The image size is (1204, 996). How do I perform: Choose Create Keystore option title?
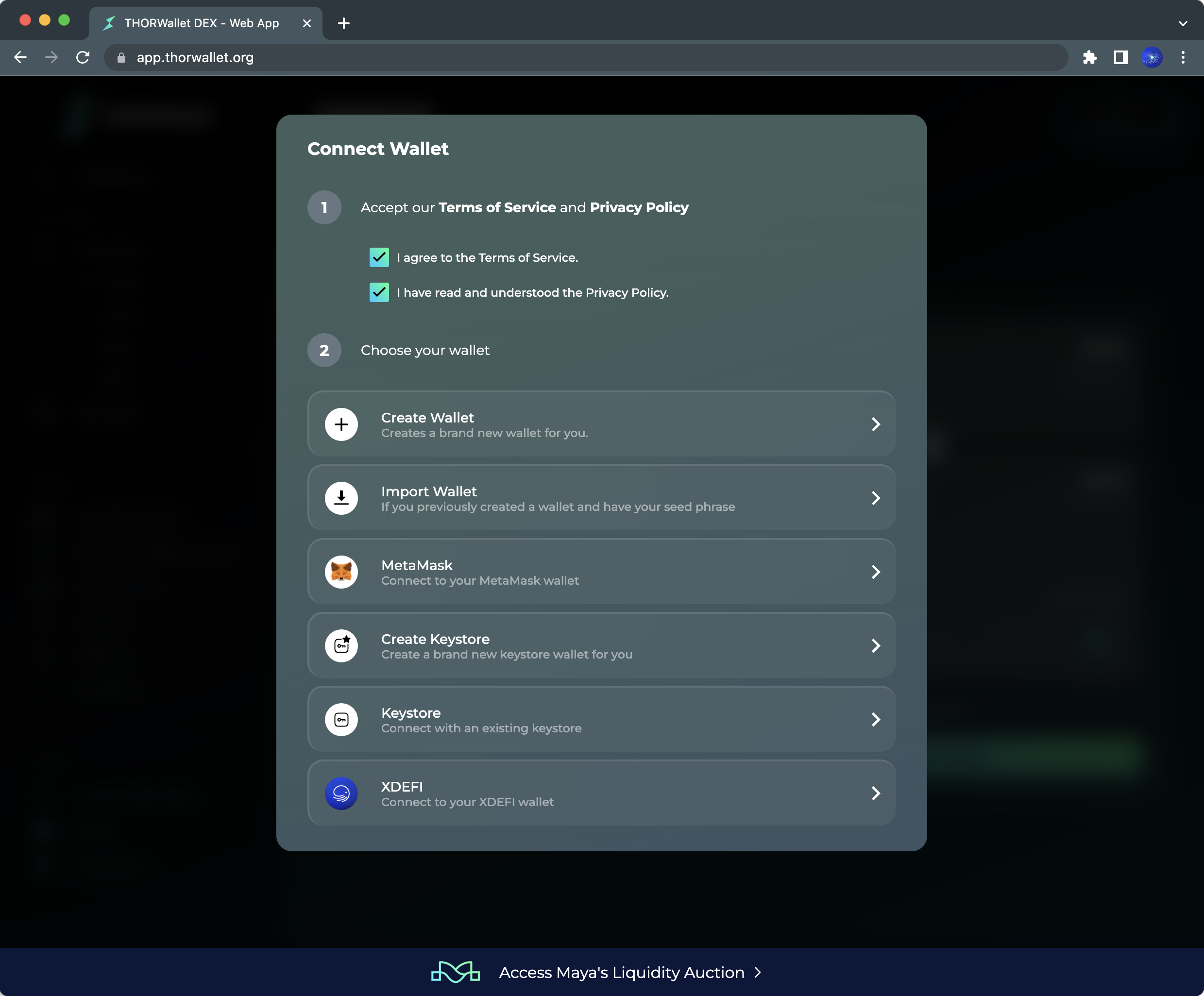pos(436,639)
